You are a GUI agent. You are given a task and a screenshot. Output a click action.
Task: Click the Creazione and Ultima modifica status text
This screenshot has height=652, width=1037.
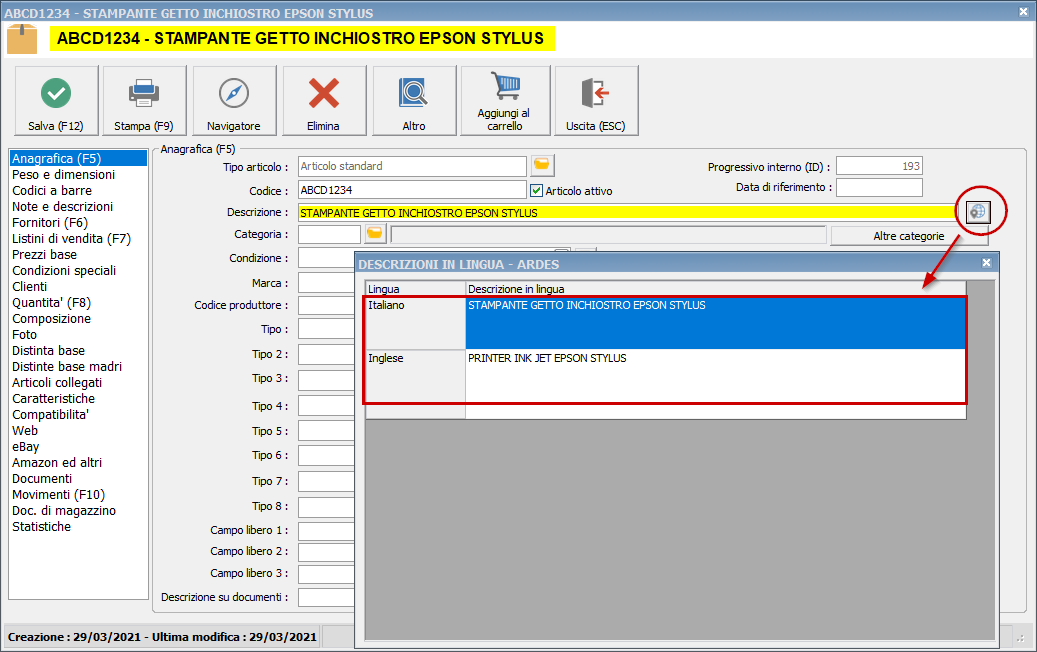pyautogui.click(x=162, y=637)
